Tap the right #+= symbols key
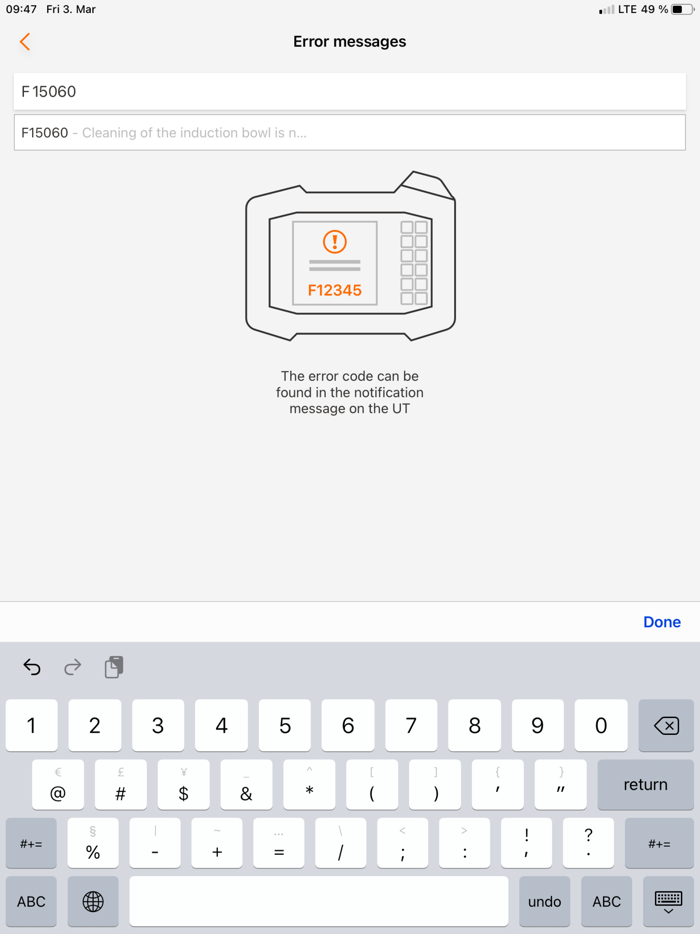Screen dimensions: 700x934 coord(659,843)
